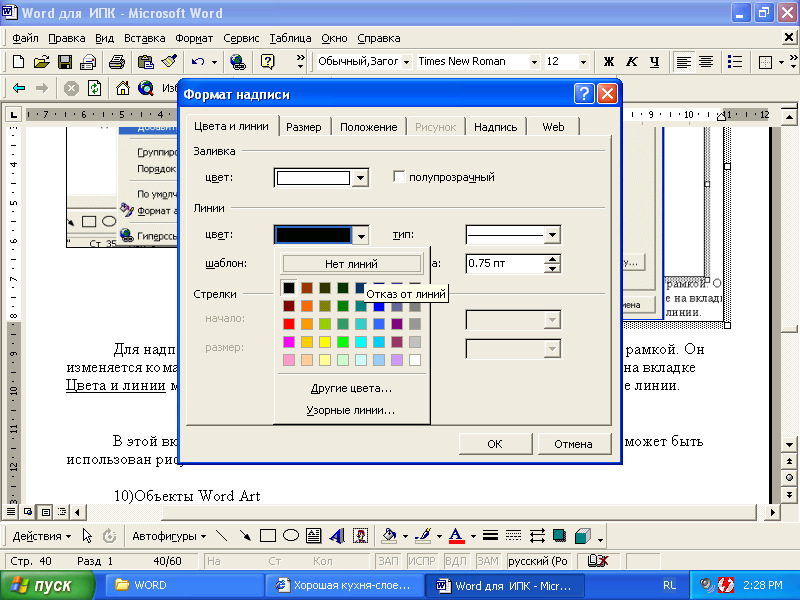Center the text alignment
Image resolution: width=800 pixels, height=600 pixels.
(706, 62)
